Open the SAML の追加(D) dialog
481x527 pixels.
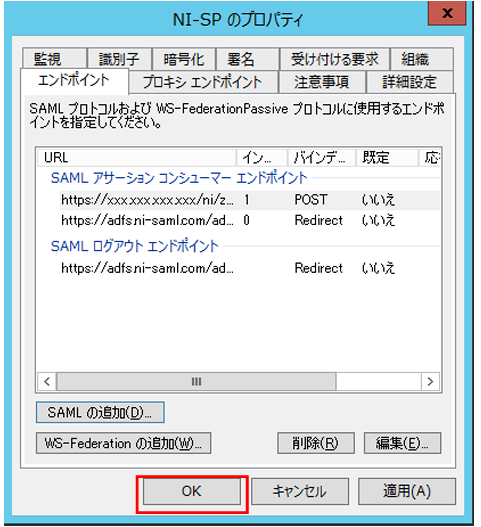pyautogui.click(x=100, y=412)
